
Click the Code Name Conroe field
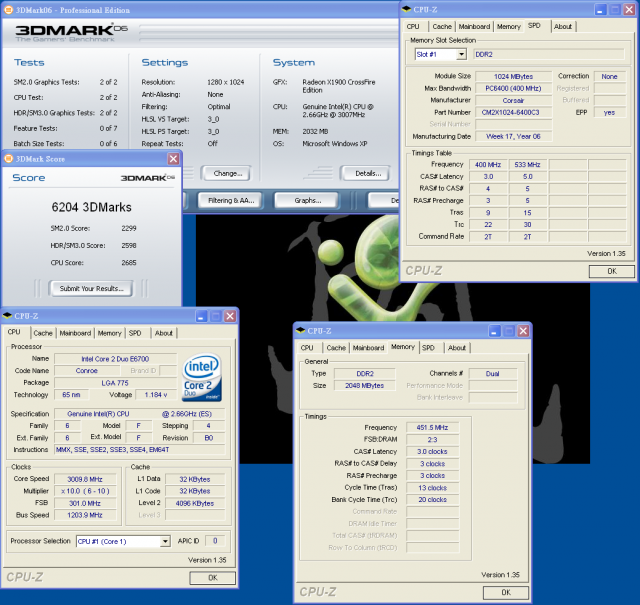tap(87, 371)
